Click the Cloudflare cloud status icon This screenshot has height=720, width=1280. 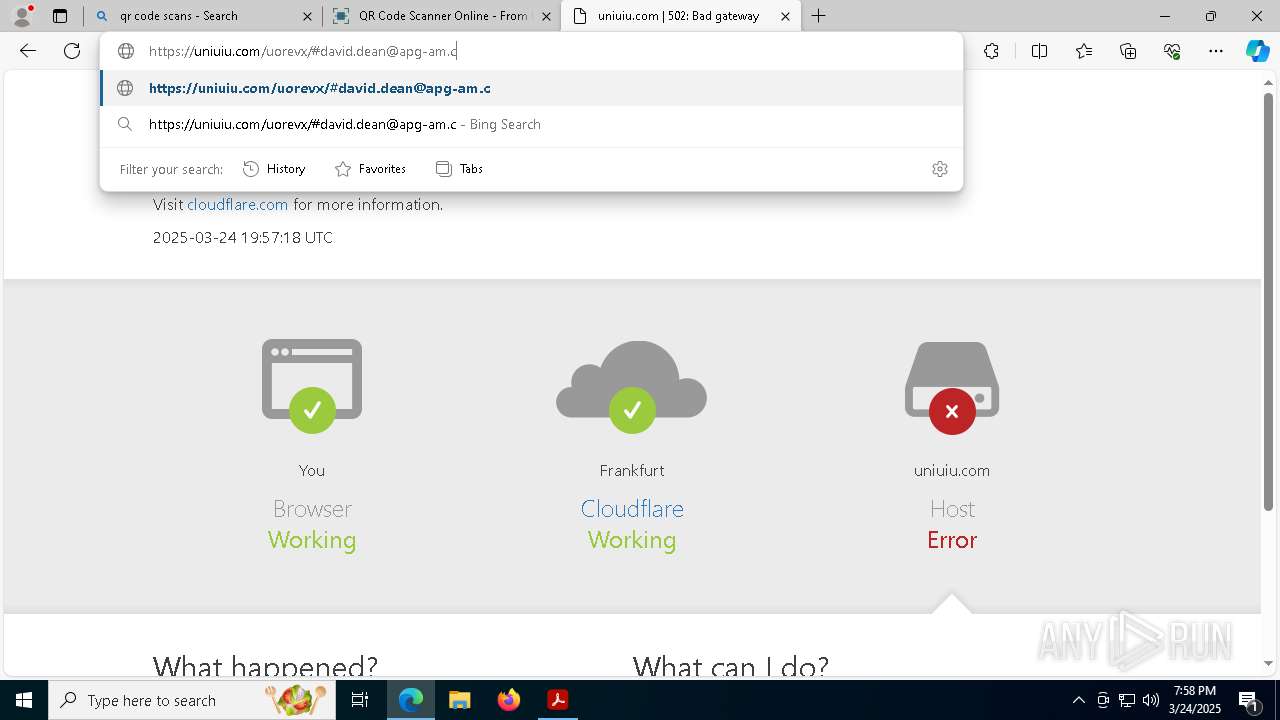[x=632, y=387]
